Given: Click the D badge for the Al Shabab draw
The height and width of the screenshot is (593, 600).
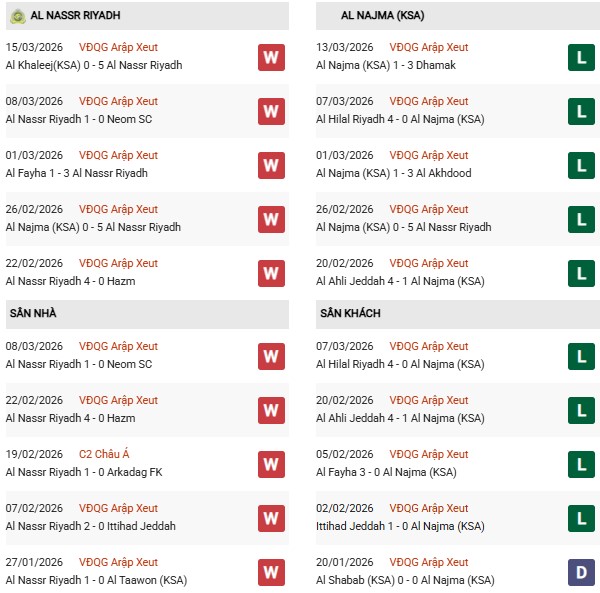Looking at the screenshot, I should [x=581, y=572].
